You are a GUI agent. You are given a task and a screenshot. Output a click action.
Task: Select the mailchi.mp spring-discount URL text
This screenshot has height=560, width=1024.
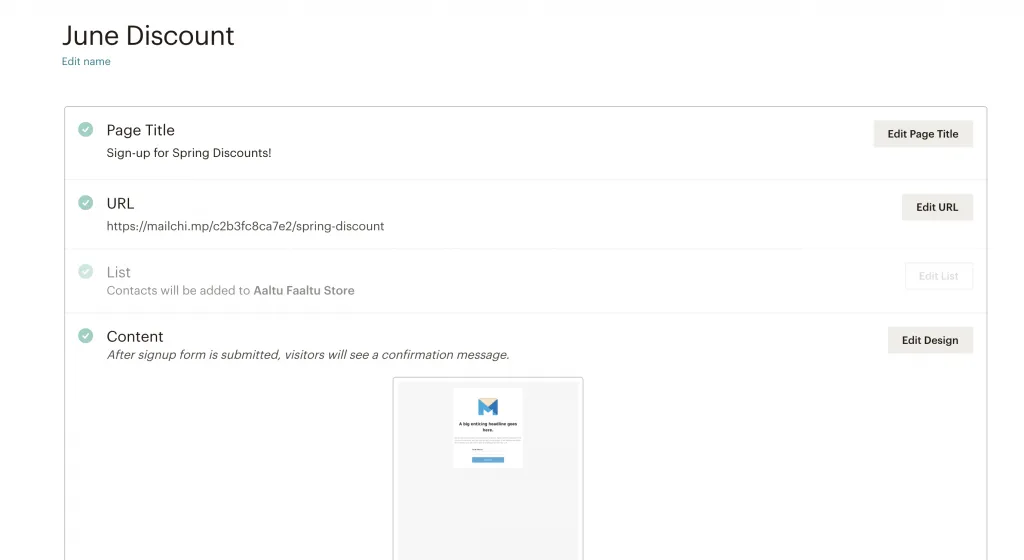[x=246, y=226]
